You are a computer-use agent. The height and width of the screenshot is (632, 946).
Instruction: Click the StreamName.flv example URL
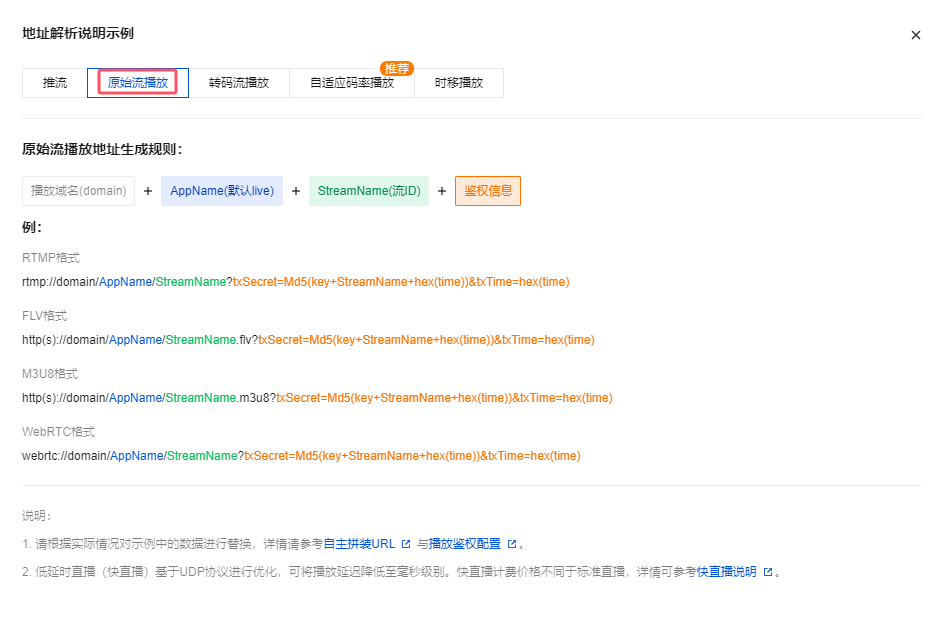click(308, 340)
